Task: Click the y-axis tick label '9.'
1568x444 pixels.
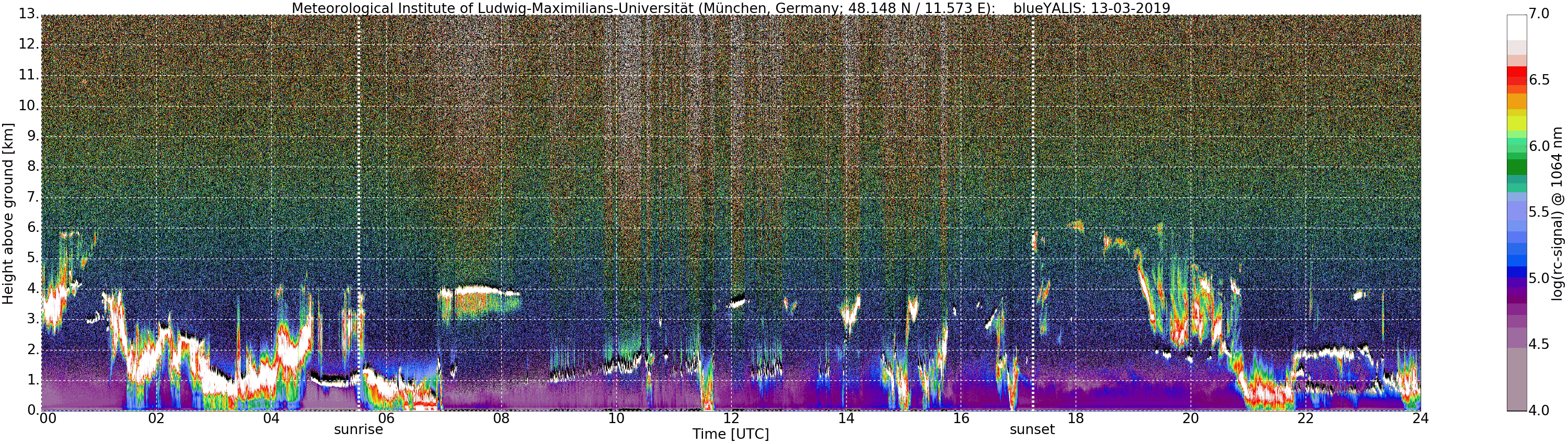Action: pos(33,136)
